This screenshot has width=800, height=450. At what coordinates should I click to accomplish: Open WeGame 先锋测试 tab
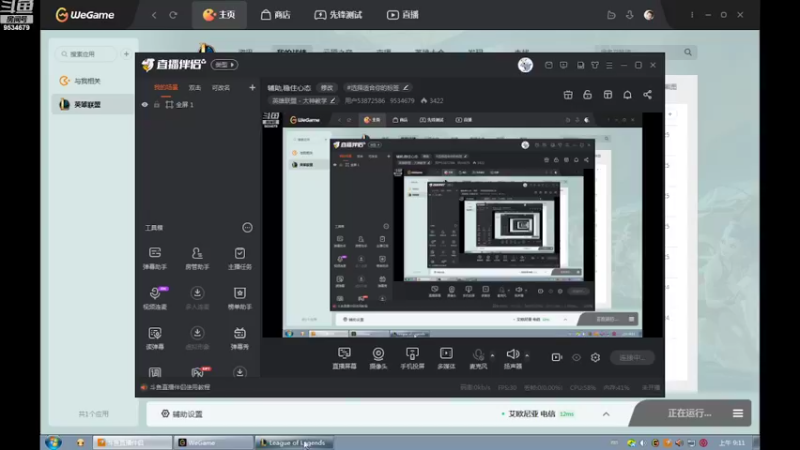click(338, 15)
